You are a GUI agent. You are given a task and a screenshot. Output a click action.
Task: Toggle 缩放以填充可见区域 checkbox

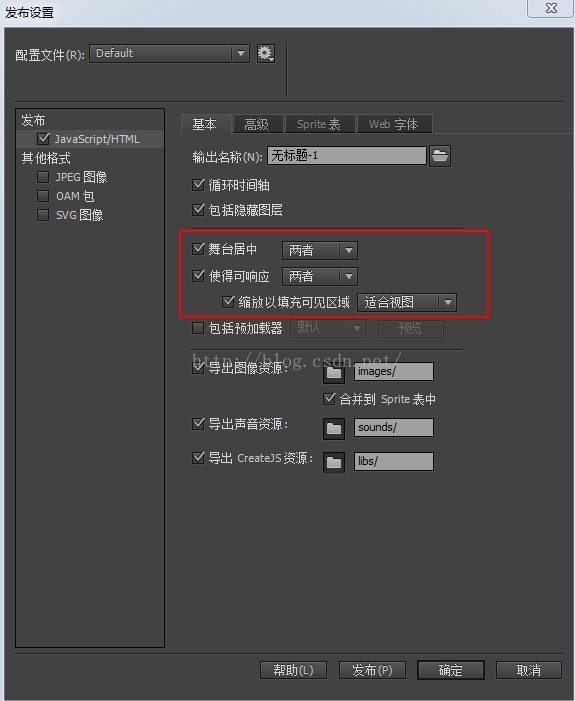[x=228, y=302]
